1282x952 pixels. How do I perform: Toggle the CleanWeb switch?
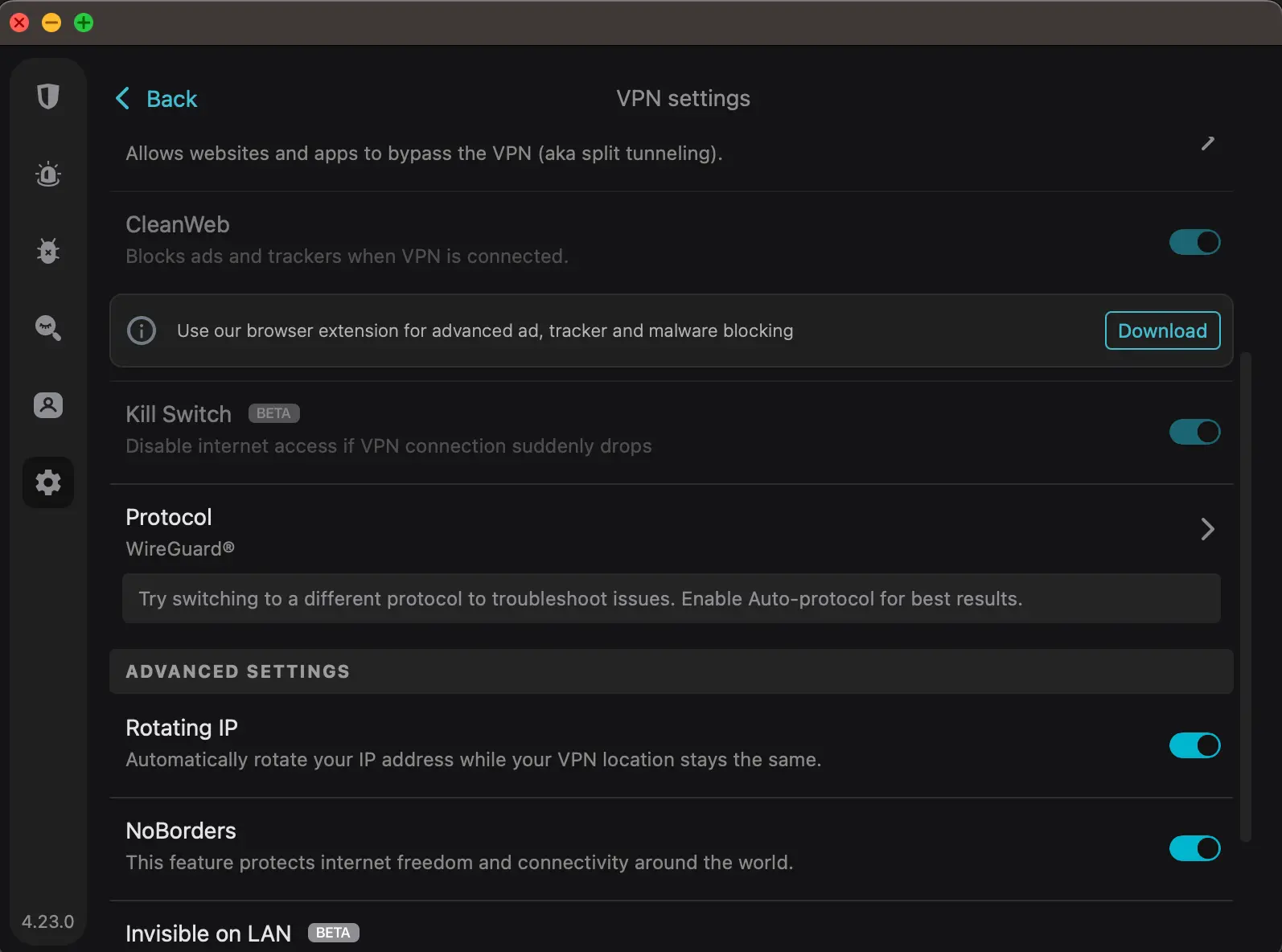tap(1194, 242)
